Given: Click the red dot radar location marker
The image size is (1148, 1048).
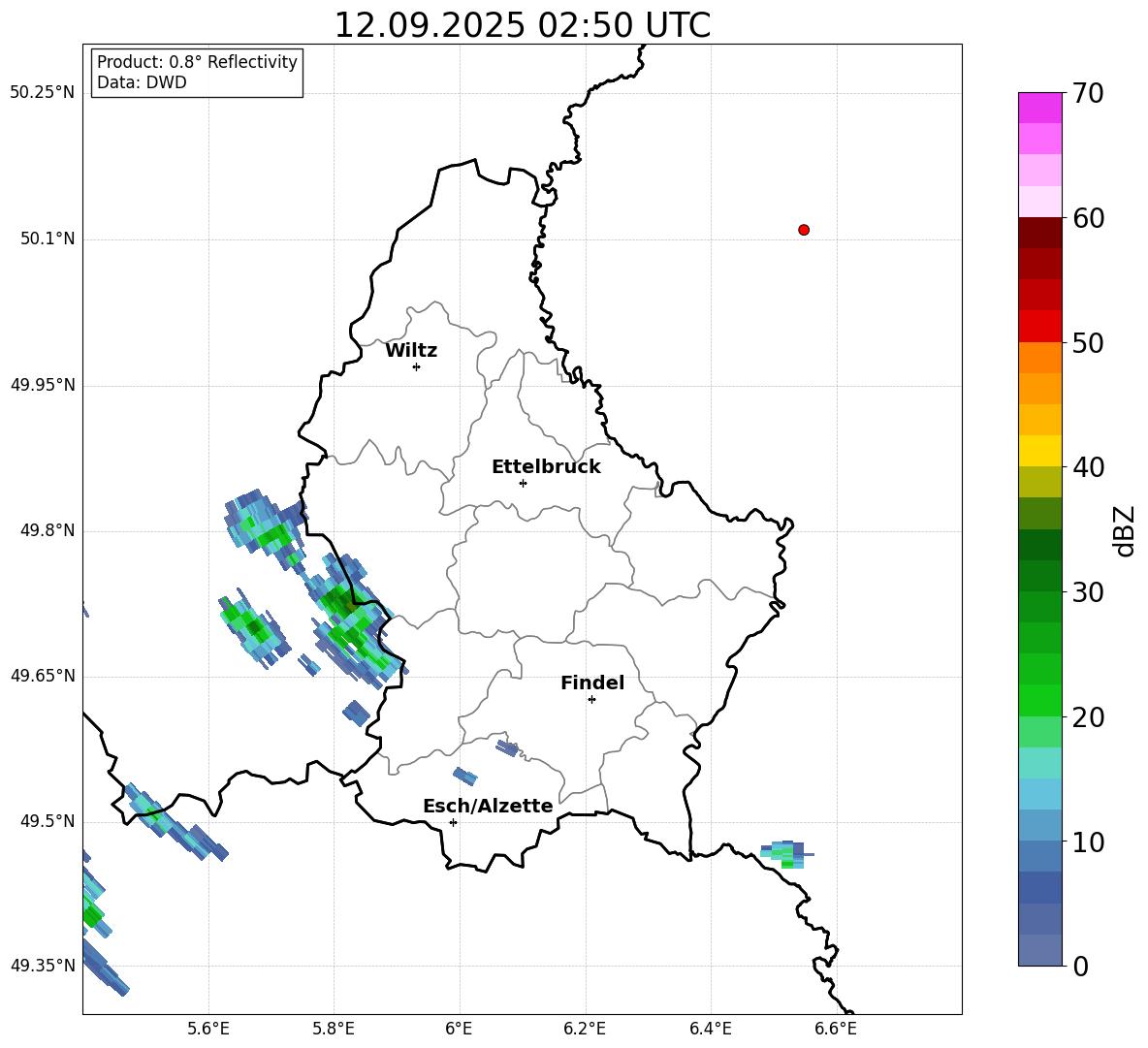Looking at the screenshot, I should [804, 230].
